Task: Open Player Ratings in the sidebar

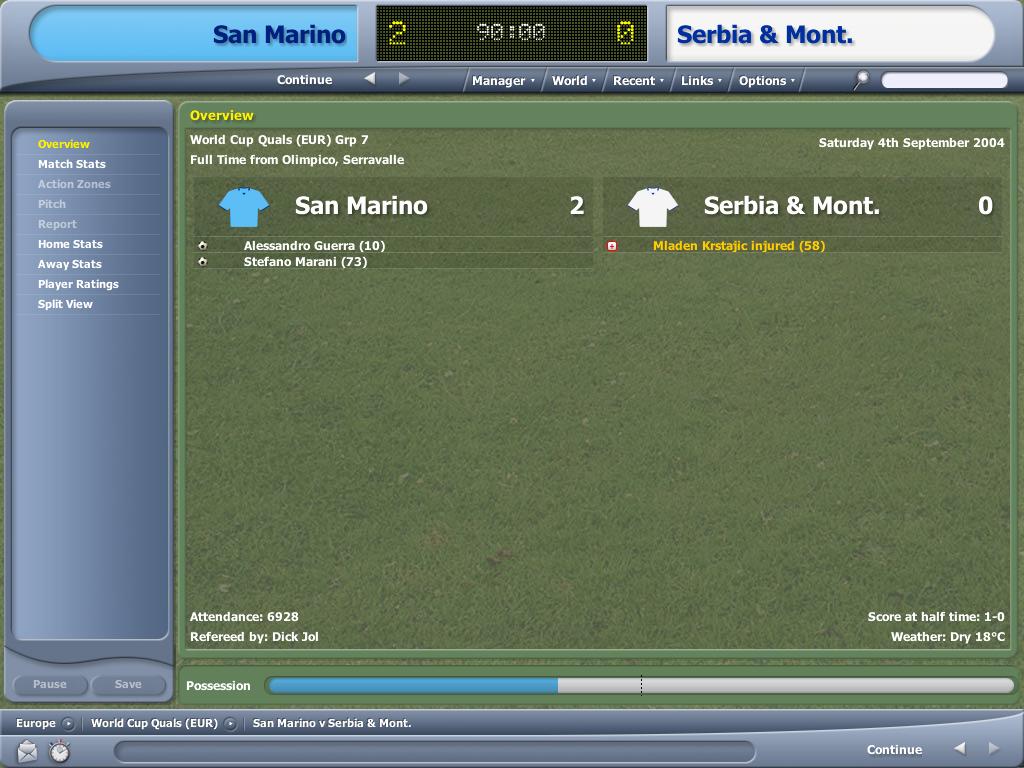Action: (78, 284)
